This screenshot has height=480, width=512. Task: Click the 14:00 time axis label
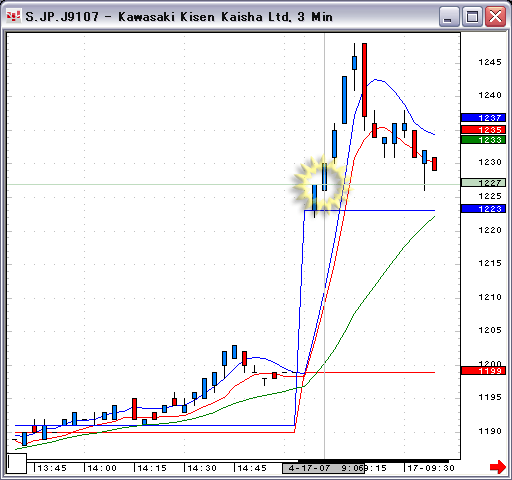click(x=102, y=468)
